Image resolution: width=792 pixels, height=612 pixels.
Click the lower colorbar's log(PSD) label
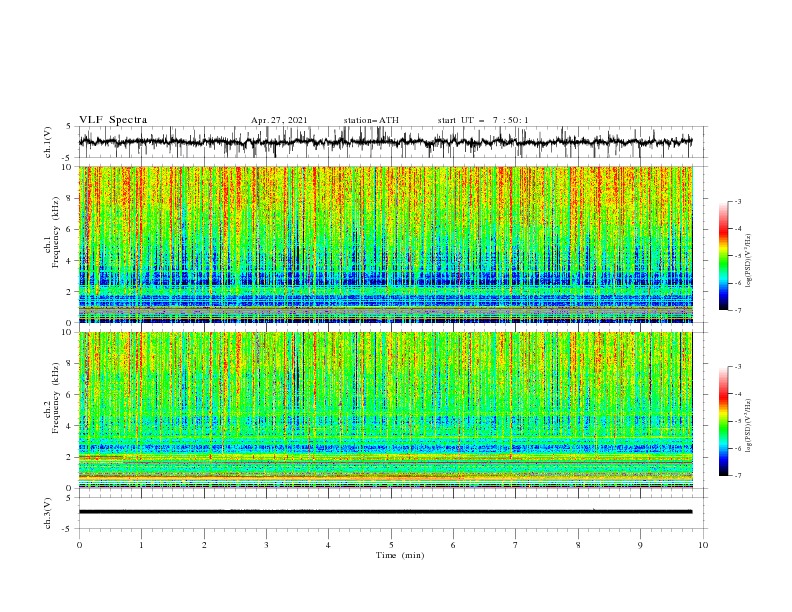pos(748,426)
